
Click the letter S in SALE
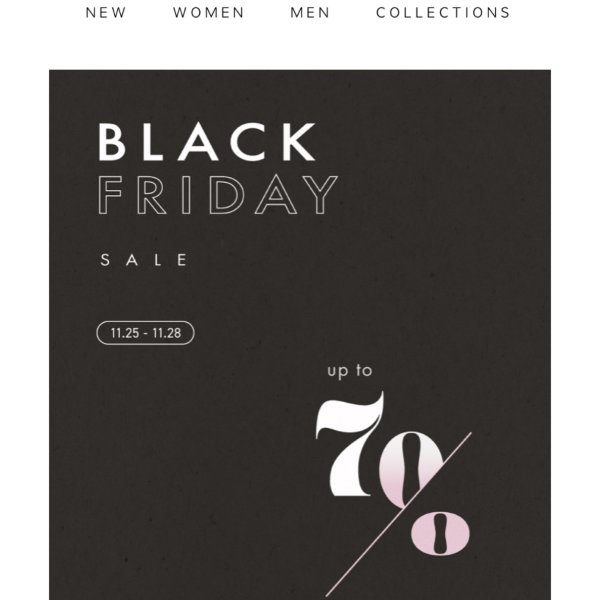click(104, 260)
